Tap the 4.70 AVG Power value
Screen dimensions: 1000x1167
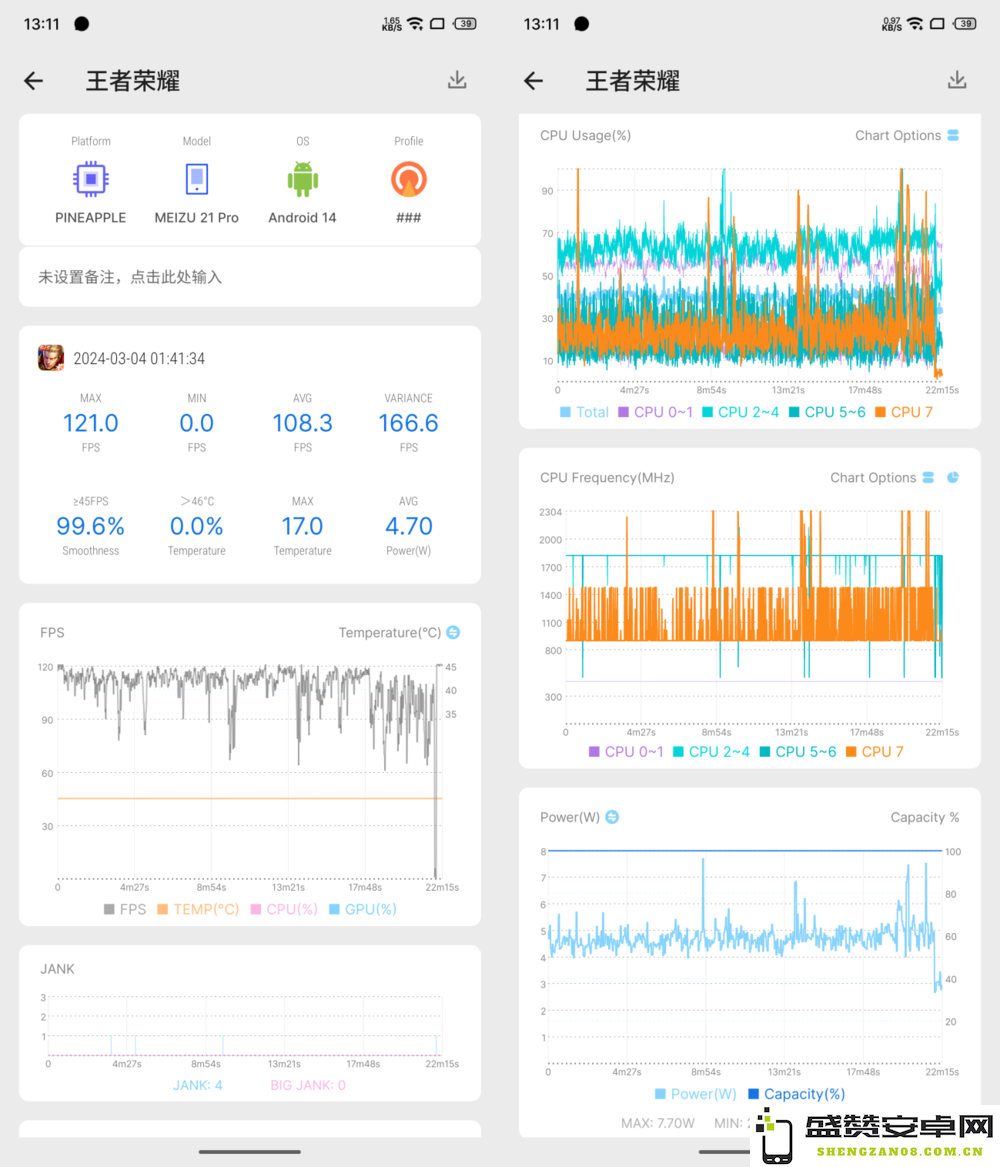tap(408, 526)
